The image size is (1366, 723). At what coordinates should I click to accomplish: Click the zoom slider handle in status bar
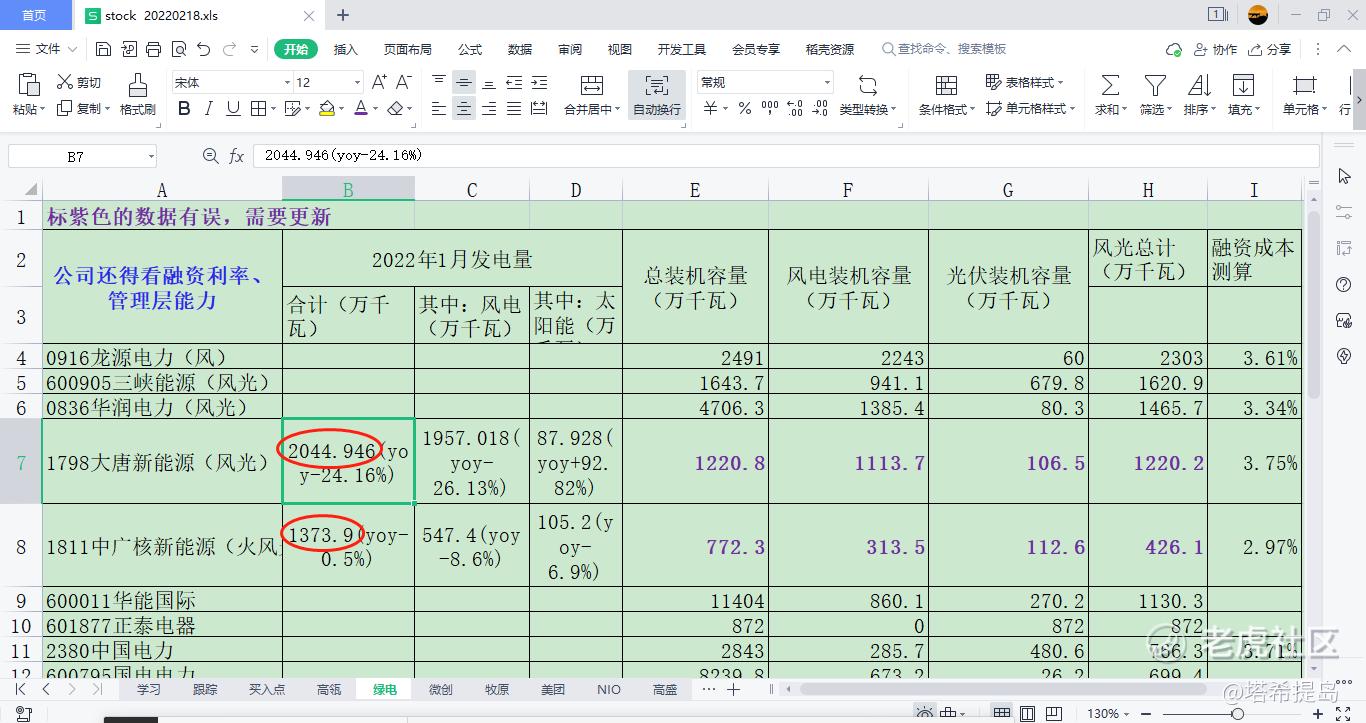(1237, 714)
